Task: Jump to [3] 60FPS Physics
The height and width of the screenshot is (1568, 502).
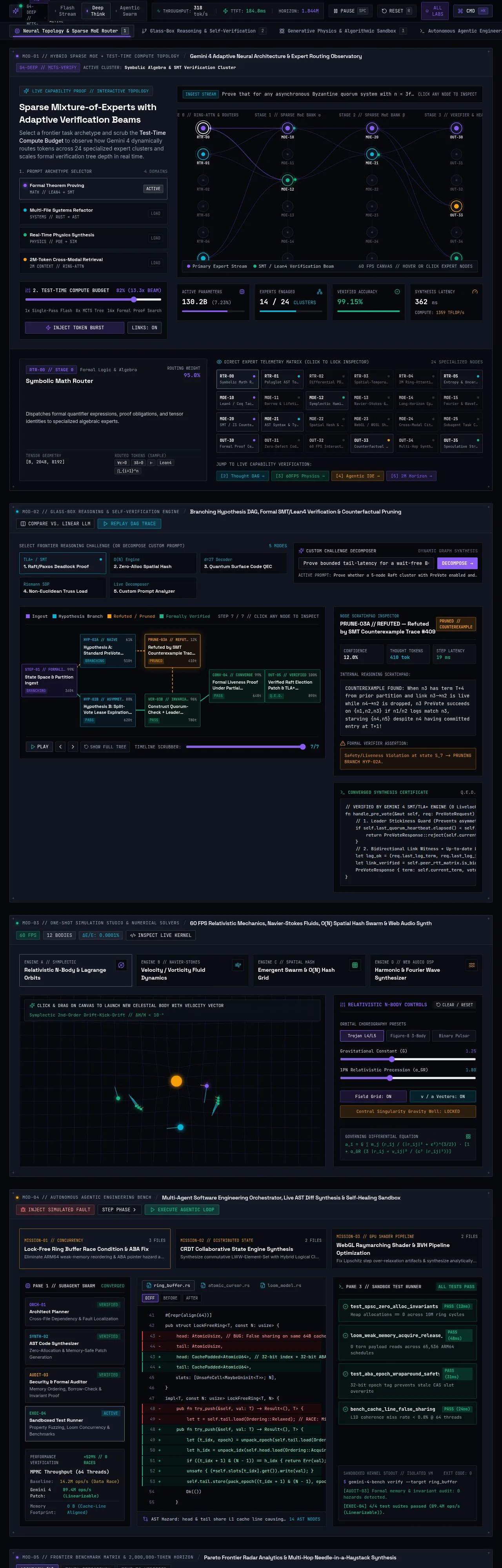Action: tap(300, 476)
